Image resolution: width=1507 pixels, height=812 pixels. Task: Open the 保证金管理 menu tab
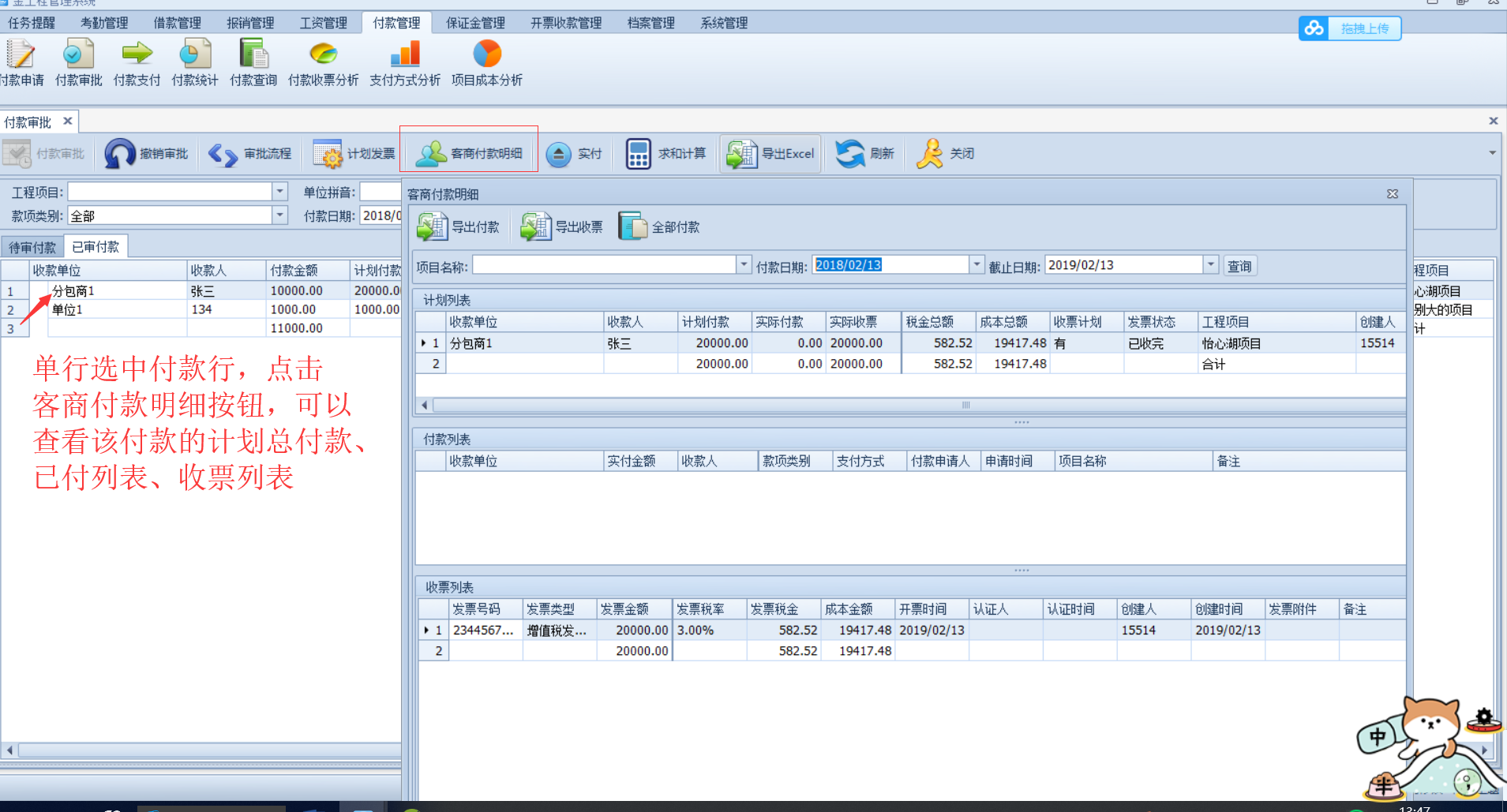[475, 23]
